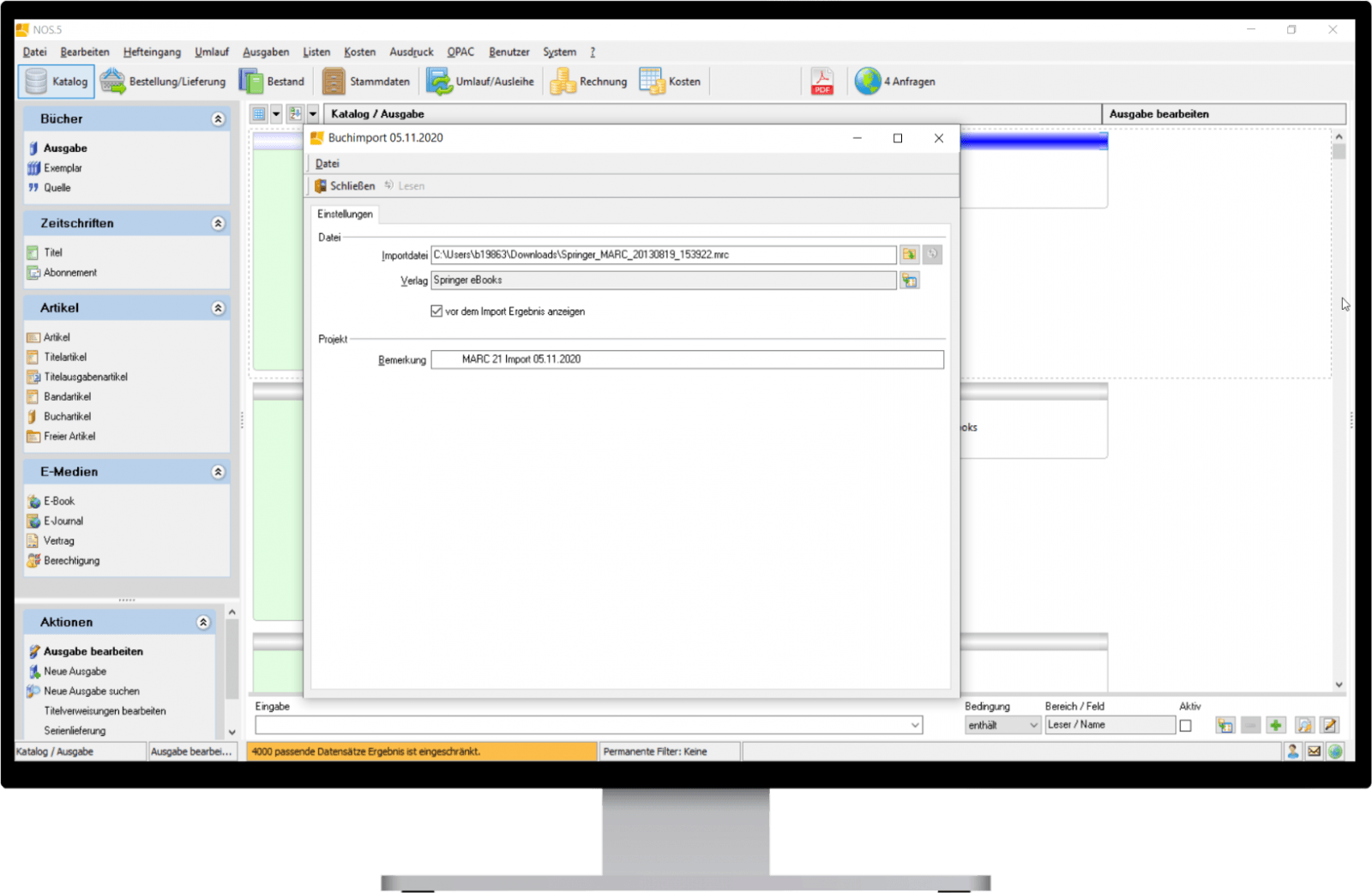1372x893 pixels.
Task: Browse for the Importdatei file
Action: pyautogui.click(x=909, y=255)
